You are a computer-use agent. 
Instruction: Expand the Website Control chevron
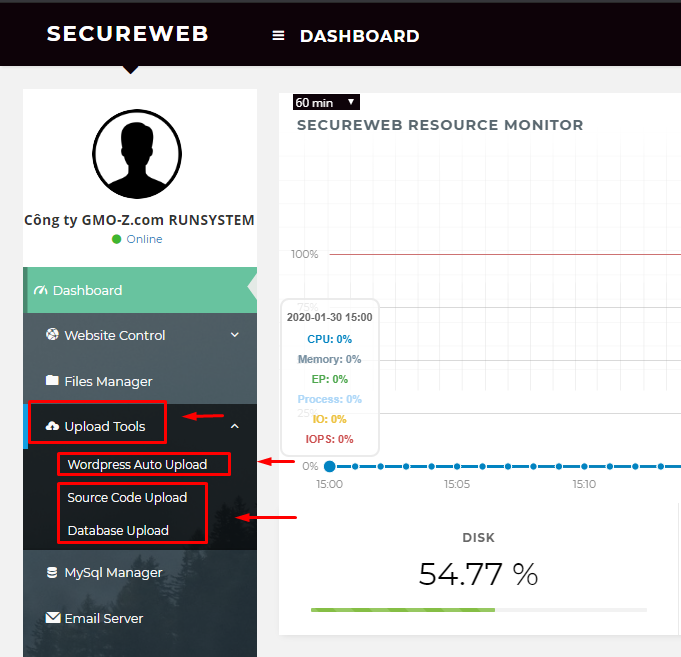tap(235, 335)
